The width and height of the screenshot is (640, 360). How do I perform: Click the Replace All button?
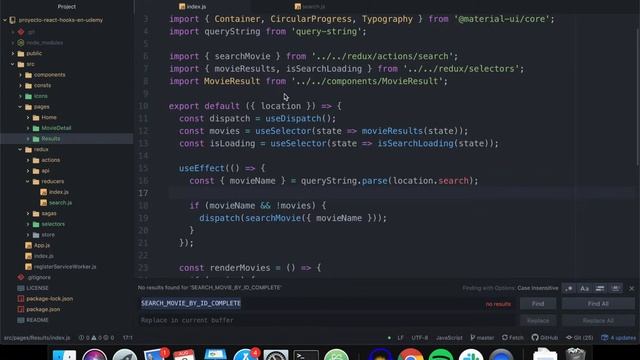[x=598, y=320]
